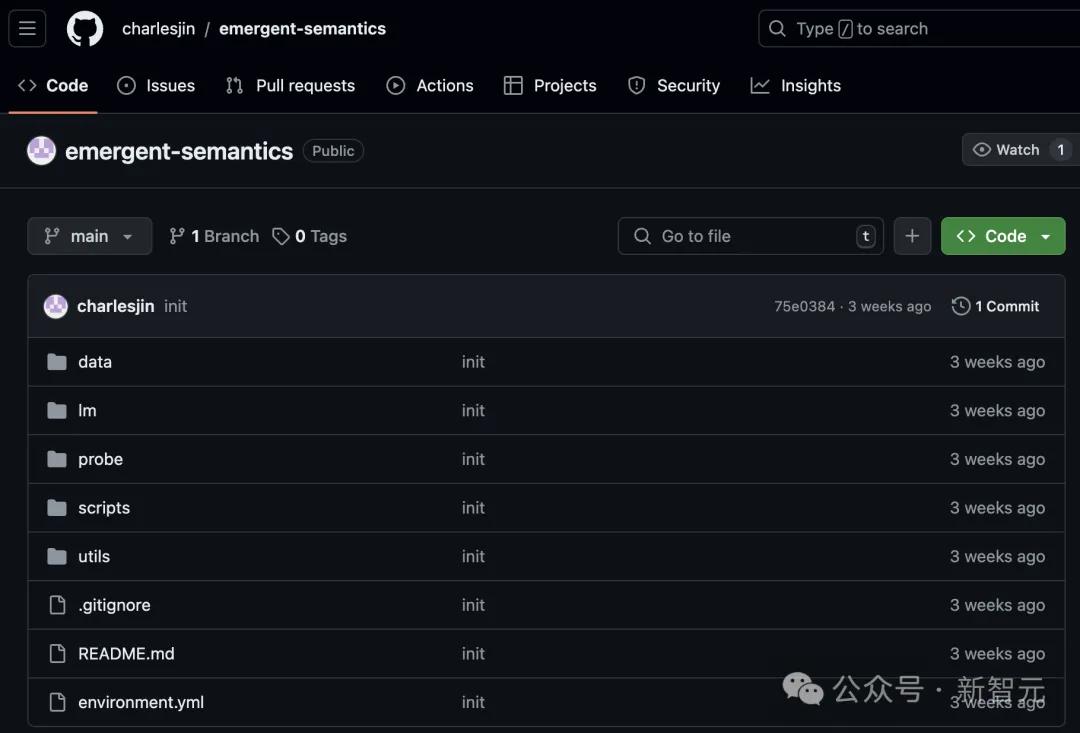
Task: Click the README.md file icon
Action: click(x=57, y=654)
